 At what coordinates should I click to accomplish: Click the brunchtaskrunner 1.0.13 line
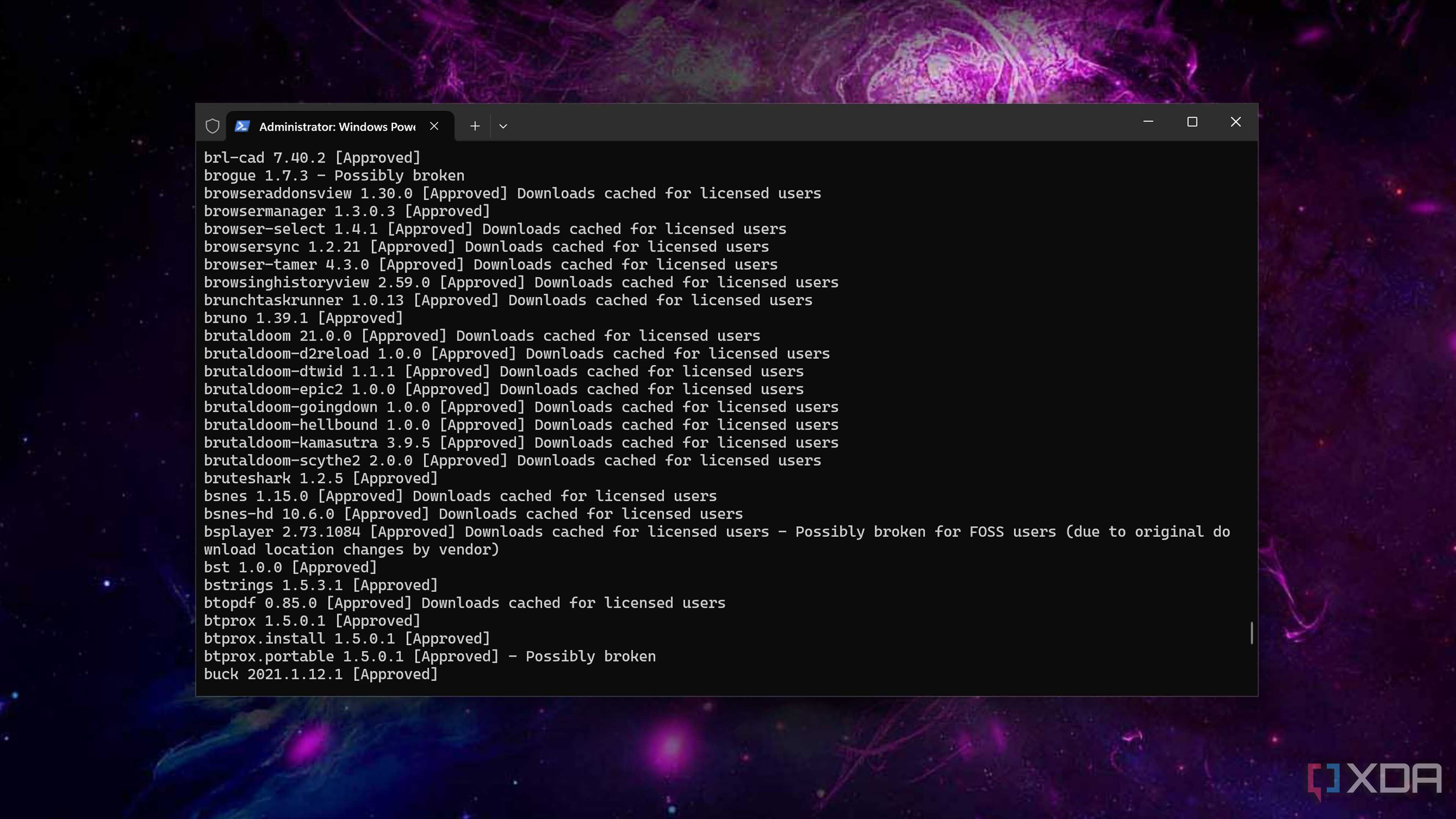508,300
